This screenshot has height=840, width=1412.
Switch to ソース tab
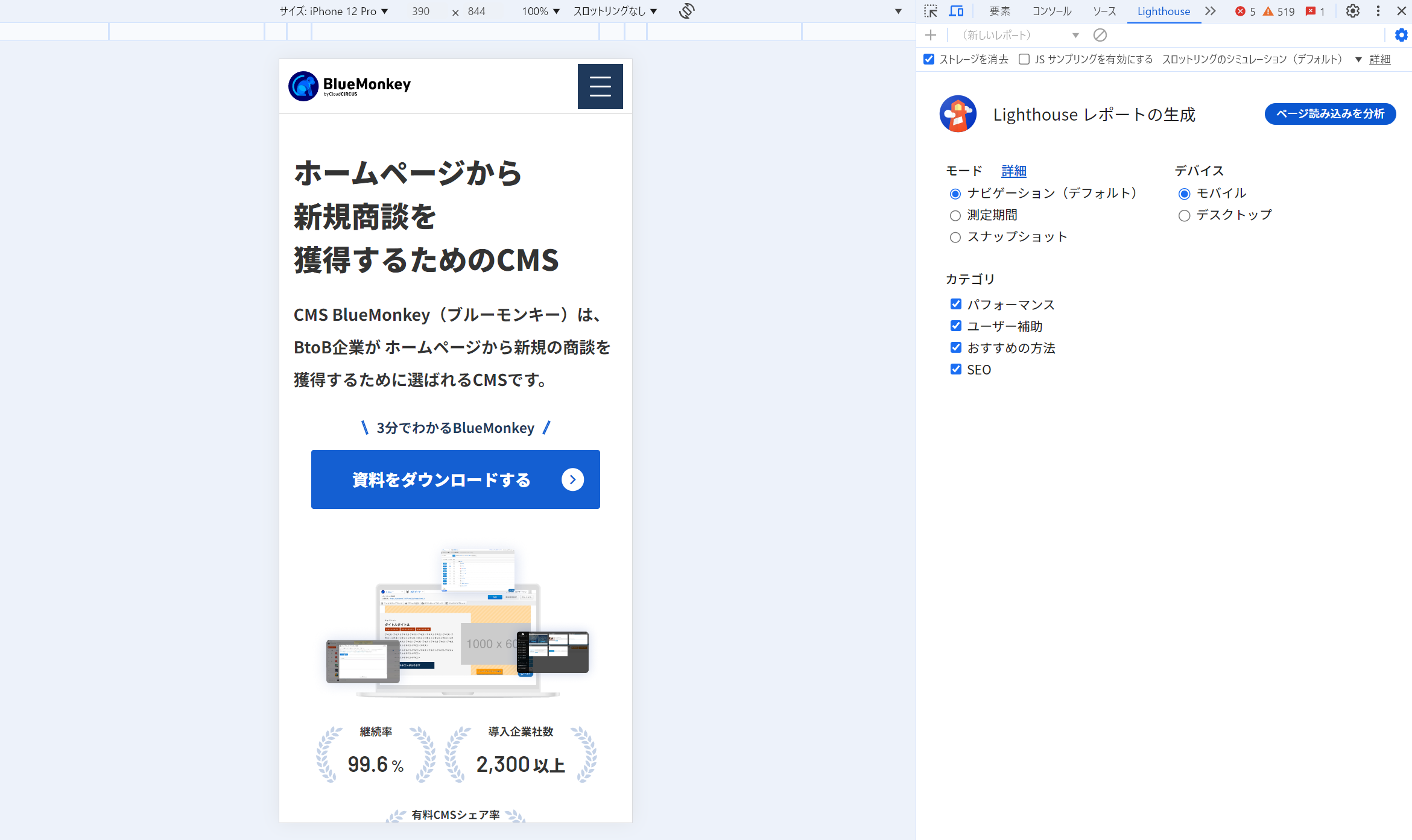pos(1104,11)
